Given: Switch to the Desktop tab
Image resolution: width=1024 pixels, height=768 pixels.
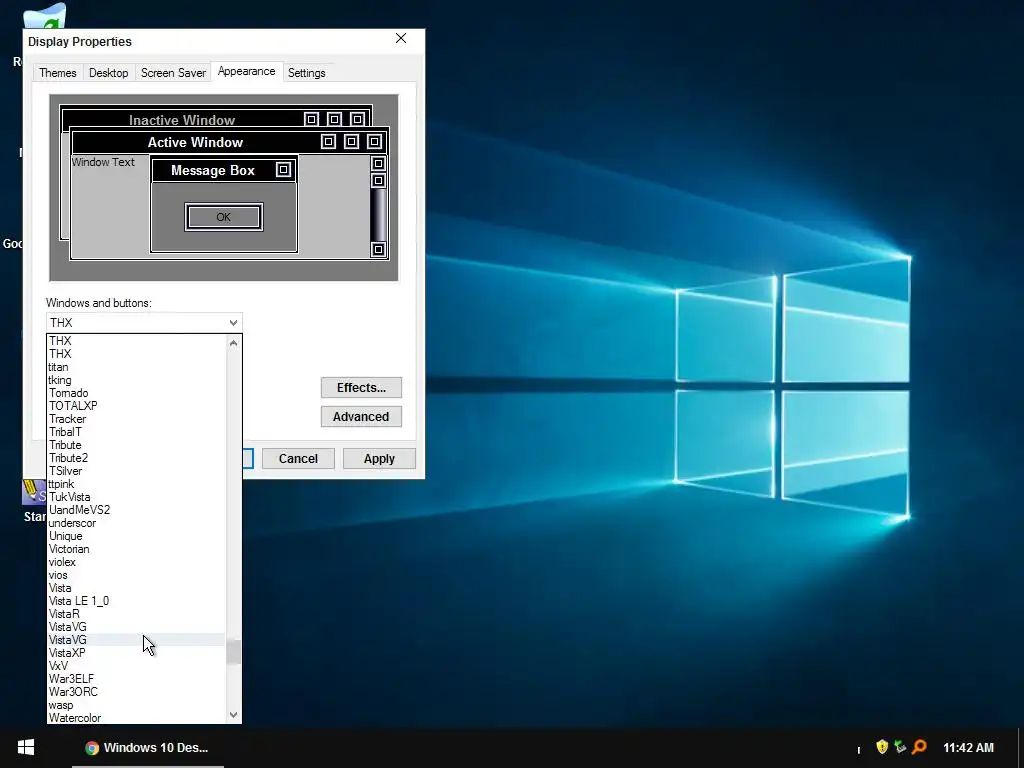Looking at the screenshot, I should click(108, 72).
